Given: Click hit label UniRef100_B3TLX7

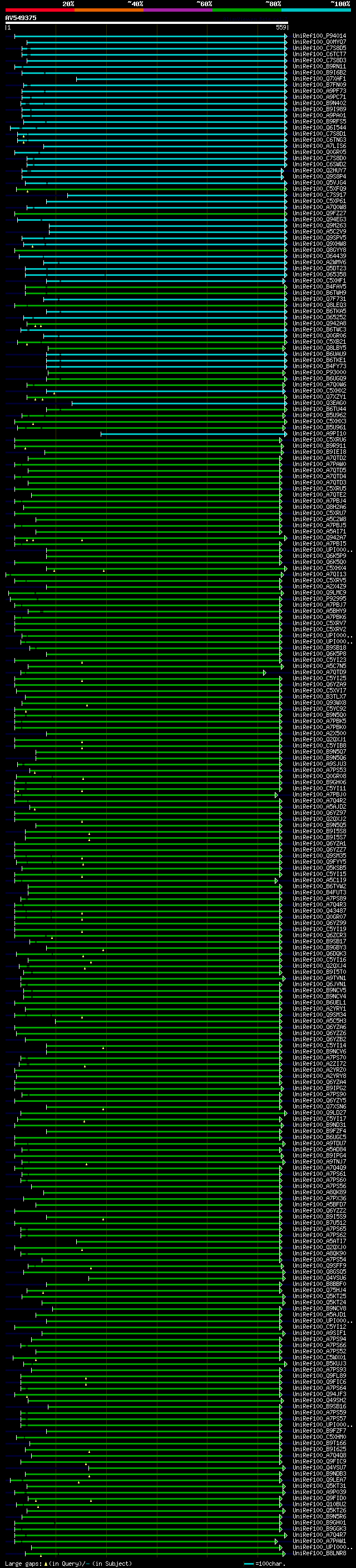Looking at the screenshot, I should coord(319,697).
